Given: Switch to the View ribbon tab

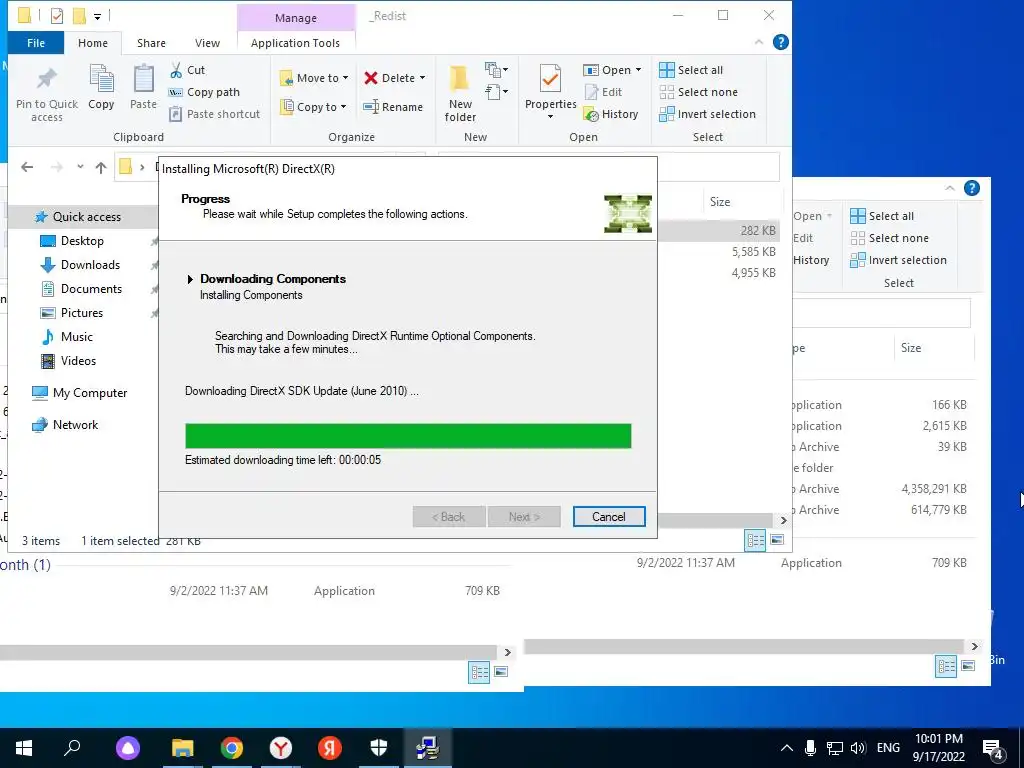Looking at the screenshot, I should 207,43.
